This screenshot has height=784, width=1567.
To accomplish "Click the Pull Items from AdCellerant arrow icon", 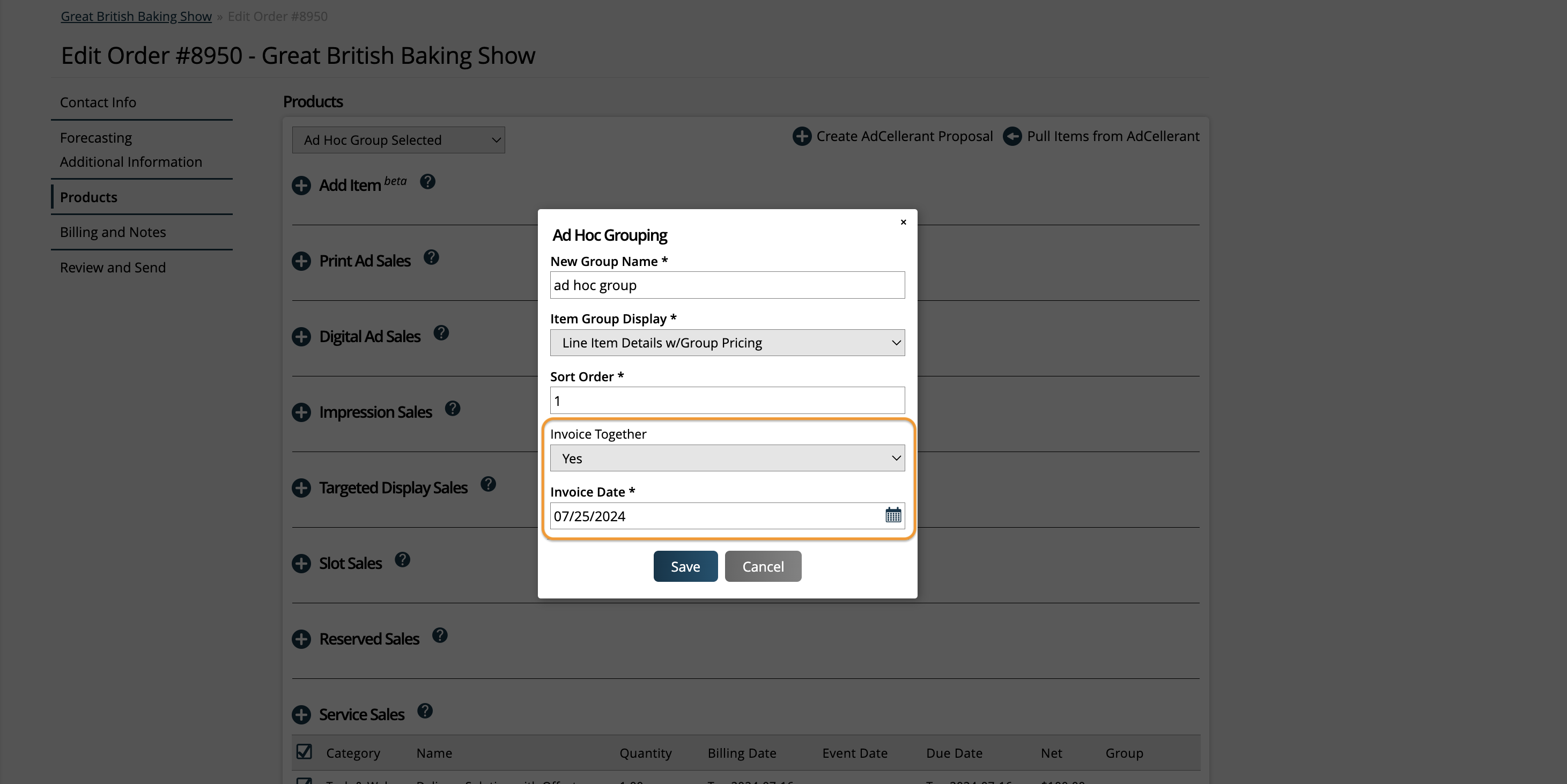I will click(x=1011, y=136).
